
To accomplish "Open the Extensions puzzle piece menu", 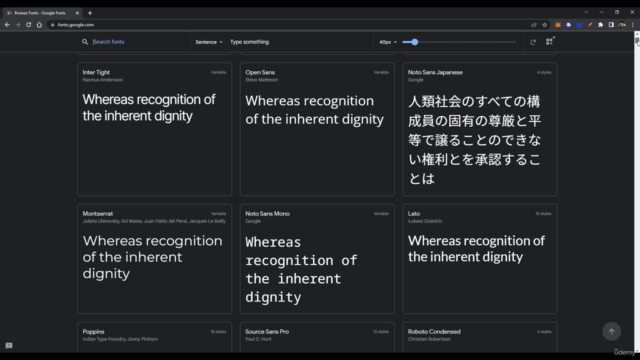I will 600,25.
